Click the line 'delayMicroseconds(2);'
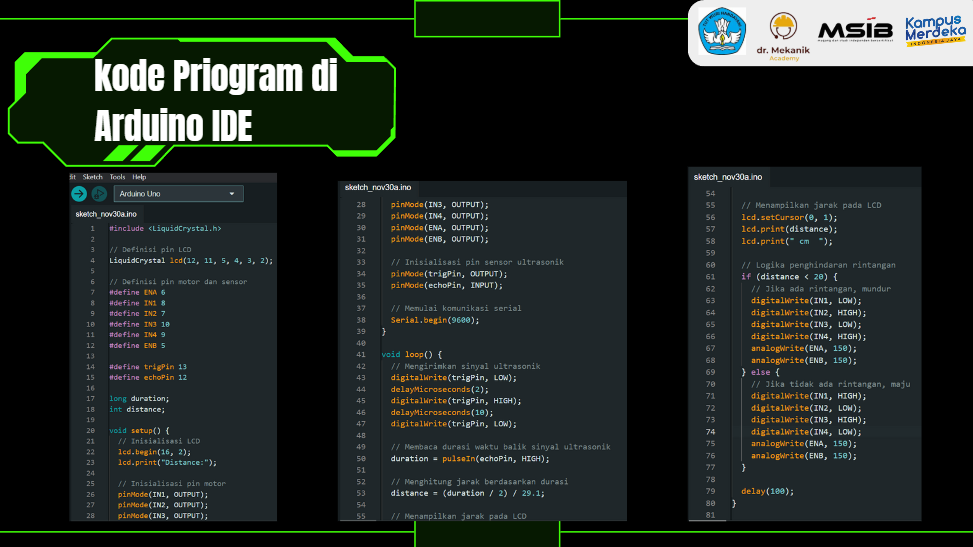 point(439,389)
